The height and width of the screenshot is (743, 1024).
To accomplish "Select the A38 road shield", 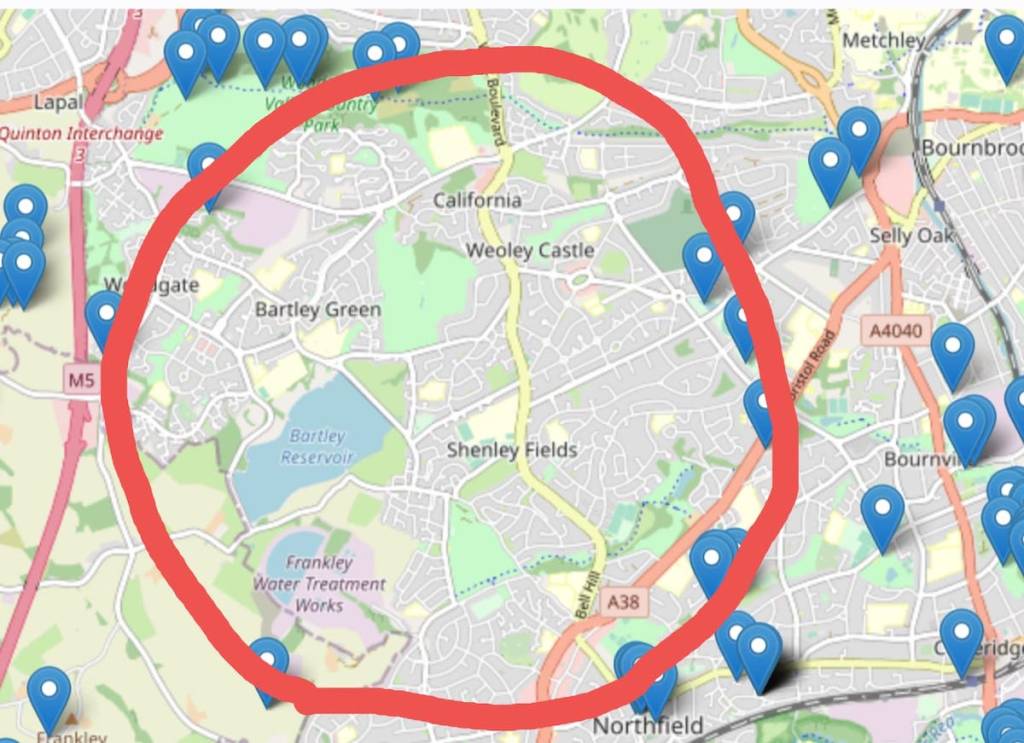I will 623,601.
